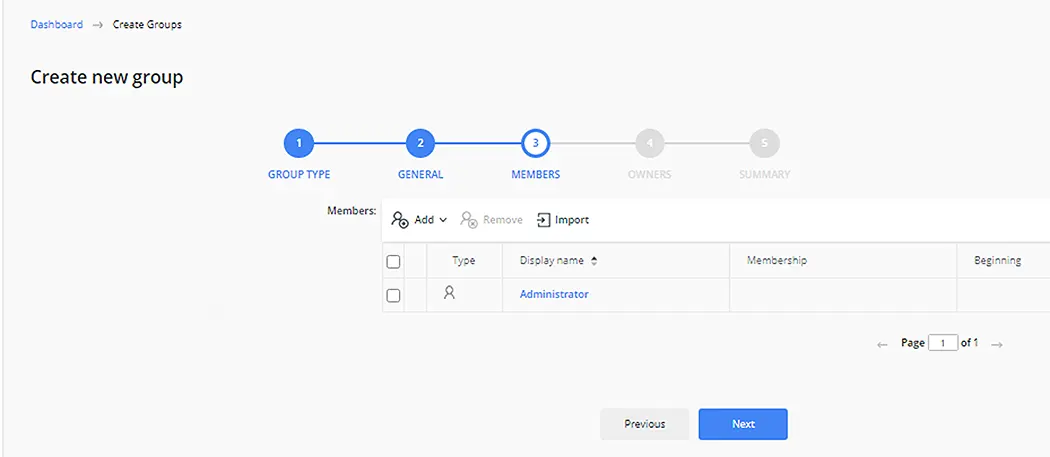Click the page number input field
This screenshot has width=1050, height=457.
click(x=943, y=343)
